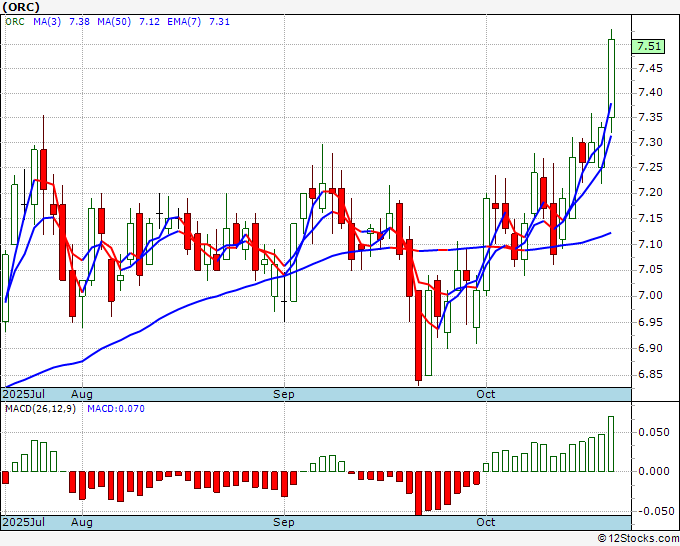Click the 7.10 price axis label

(x=651, y=245)
